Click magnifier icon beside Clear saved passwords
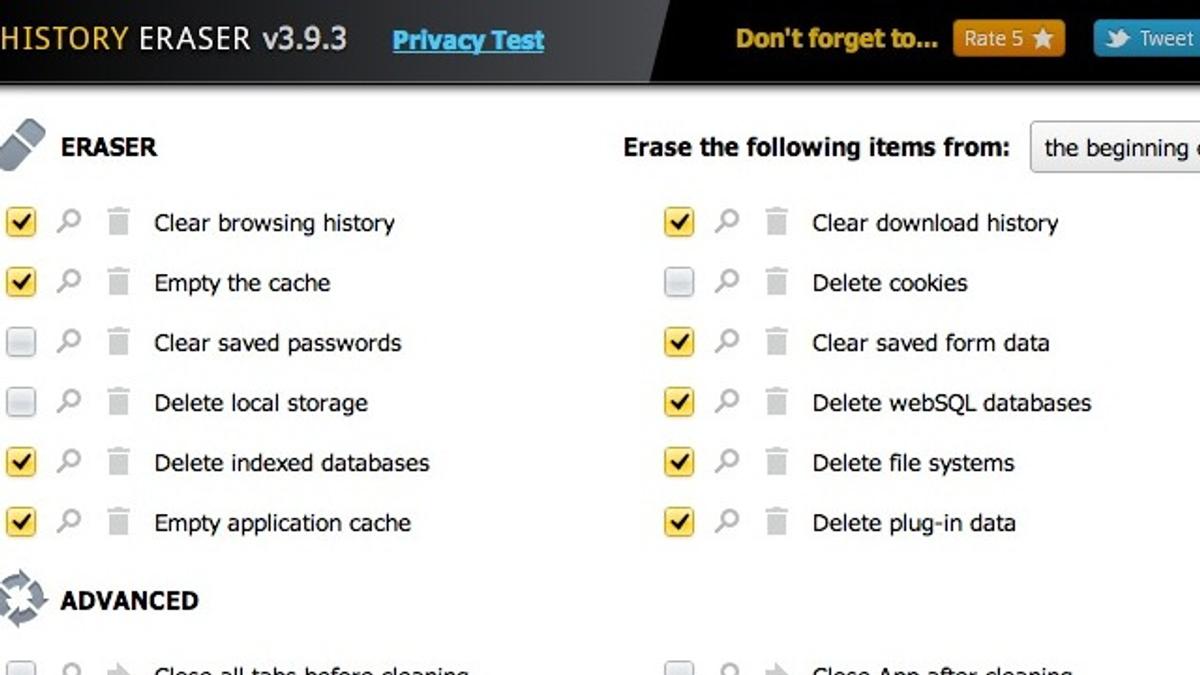This screenshot has width=1200, height=675. click(x=69, y=341)
